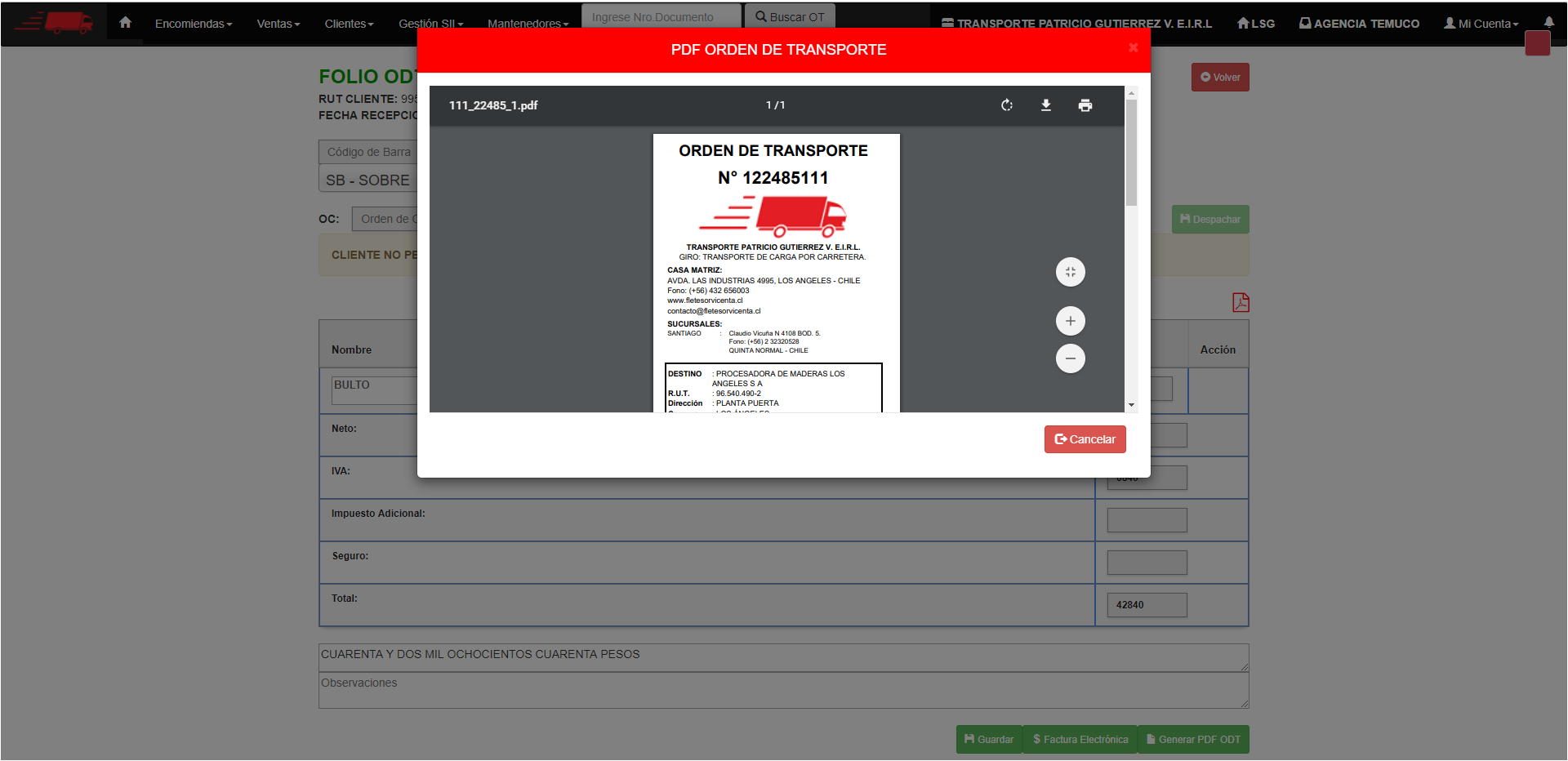The image size is (1568, 761).
Task: Open notifications via bell icon
Action: (1549, 23)
